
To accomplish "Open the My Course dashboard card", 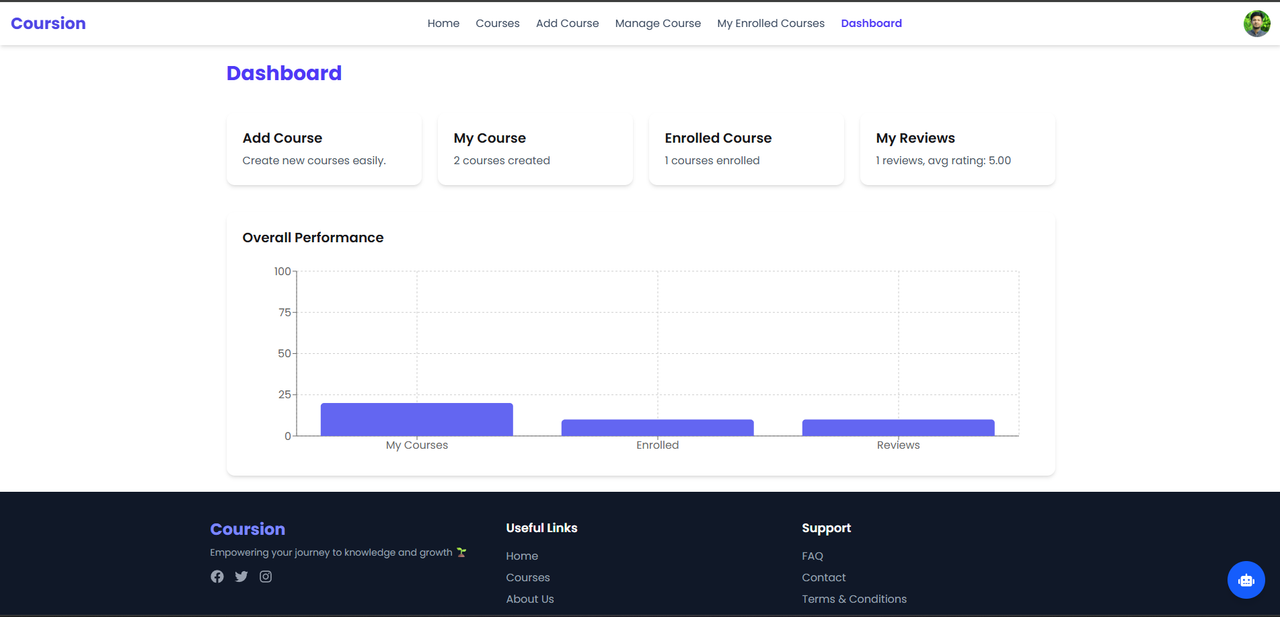I will [535, 150].
